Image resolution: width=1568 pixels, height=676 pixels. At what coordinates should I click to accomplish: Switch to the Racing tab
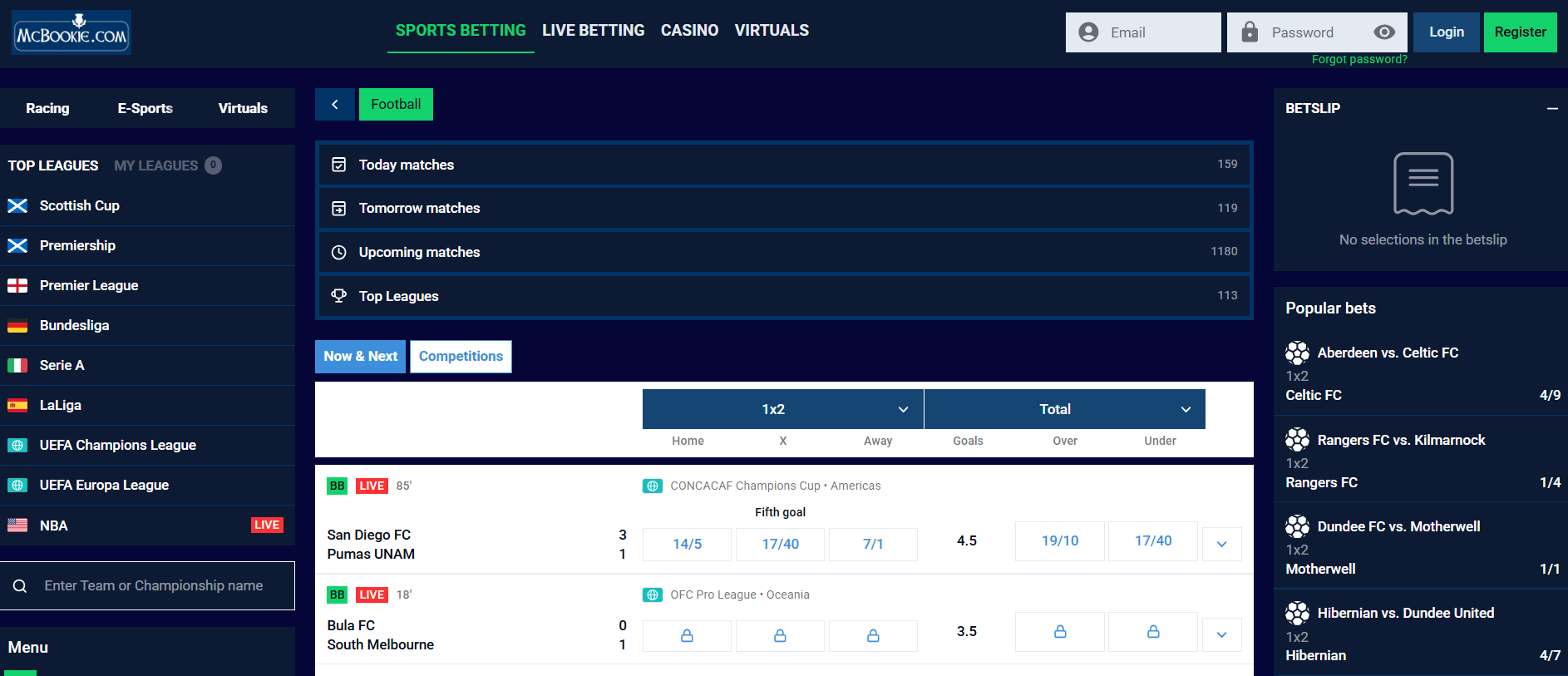tap(47, 108)
